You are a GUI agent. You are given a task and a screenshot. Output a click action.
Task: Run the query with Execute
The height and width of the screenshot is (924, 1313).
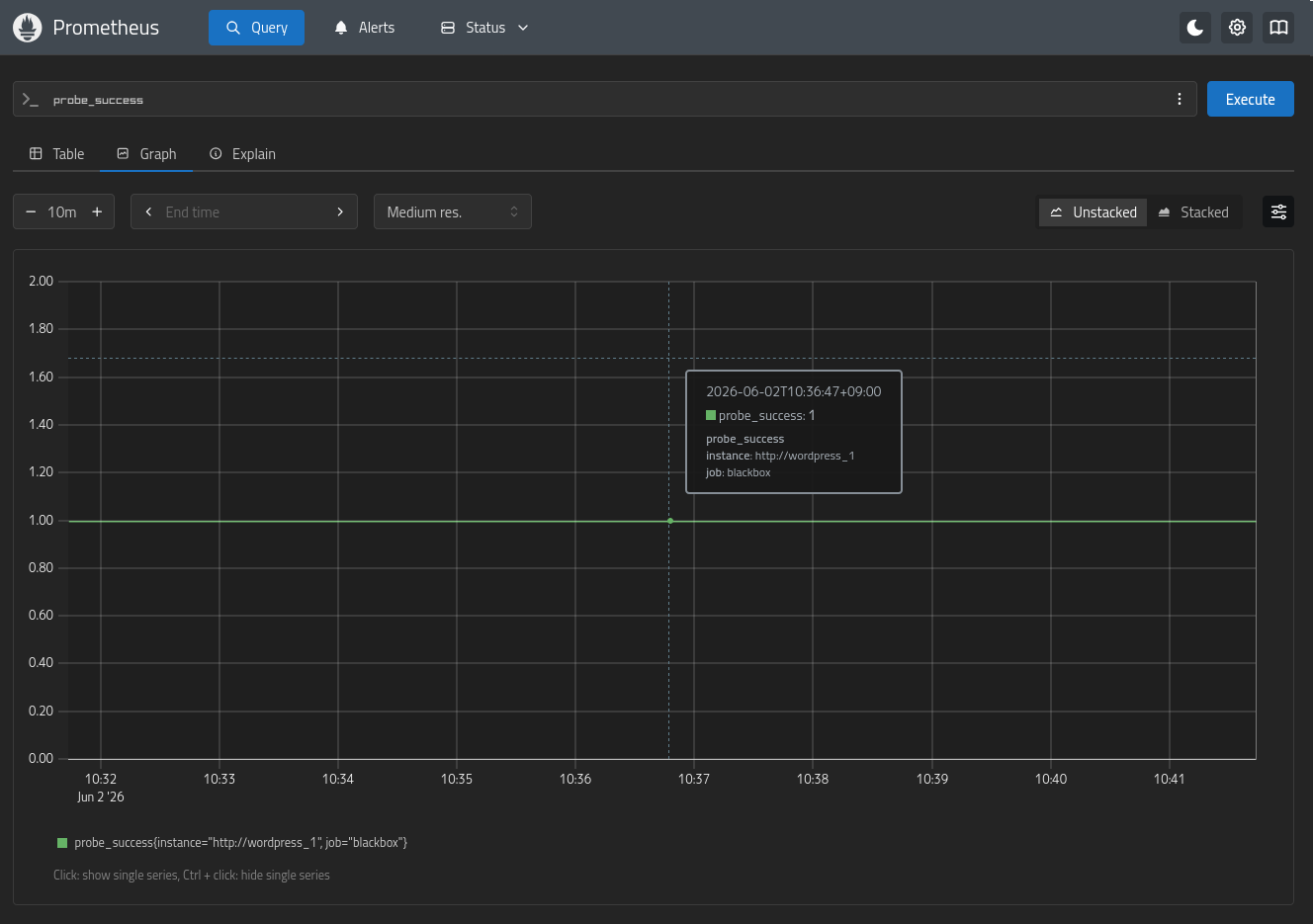(x=1250, y=99)
